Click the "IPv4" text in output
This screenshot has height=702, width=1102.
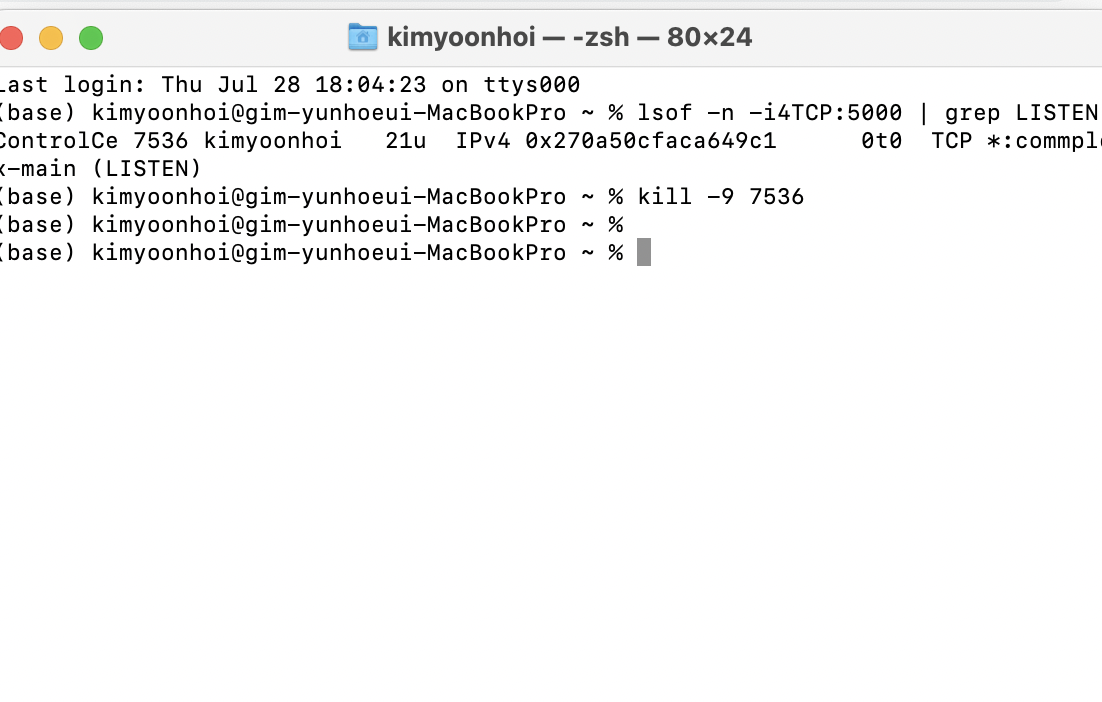[483, 141]
